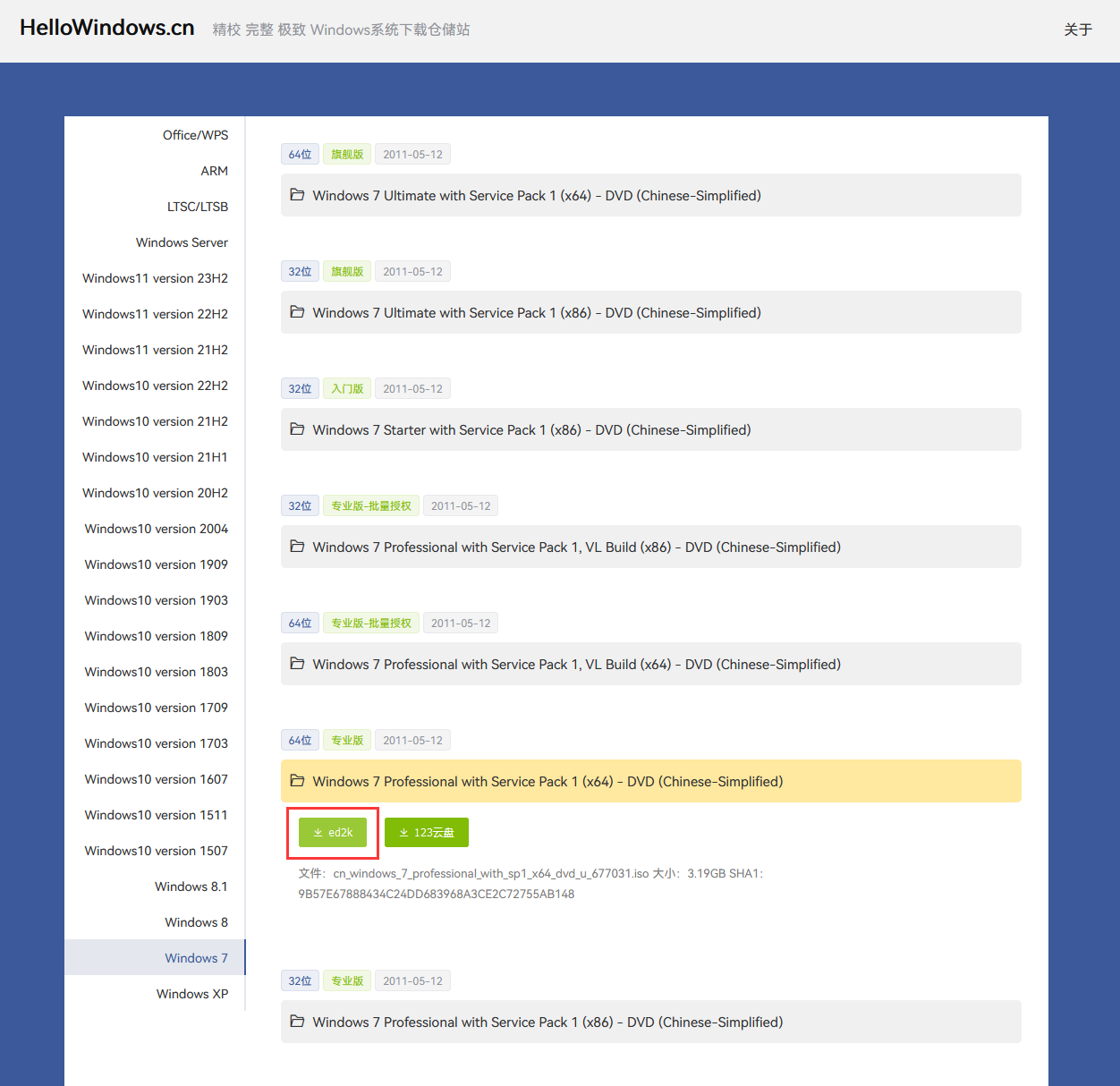1120x1086 pixels.
Task: Select Windows10 version 1703
Action: coord(155,743)
